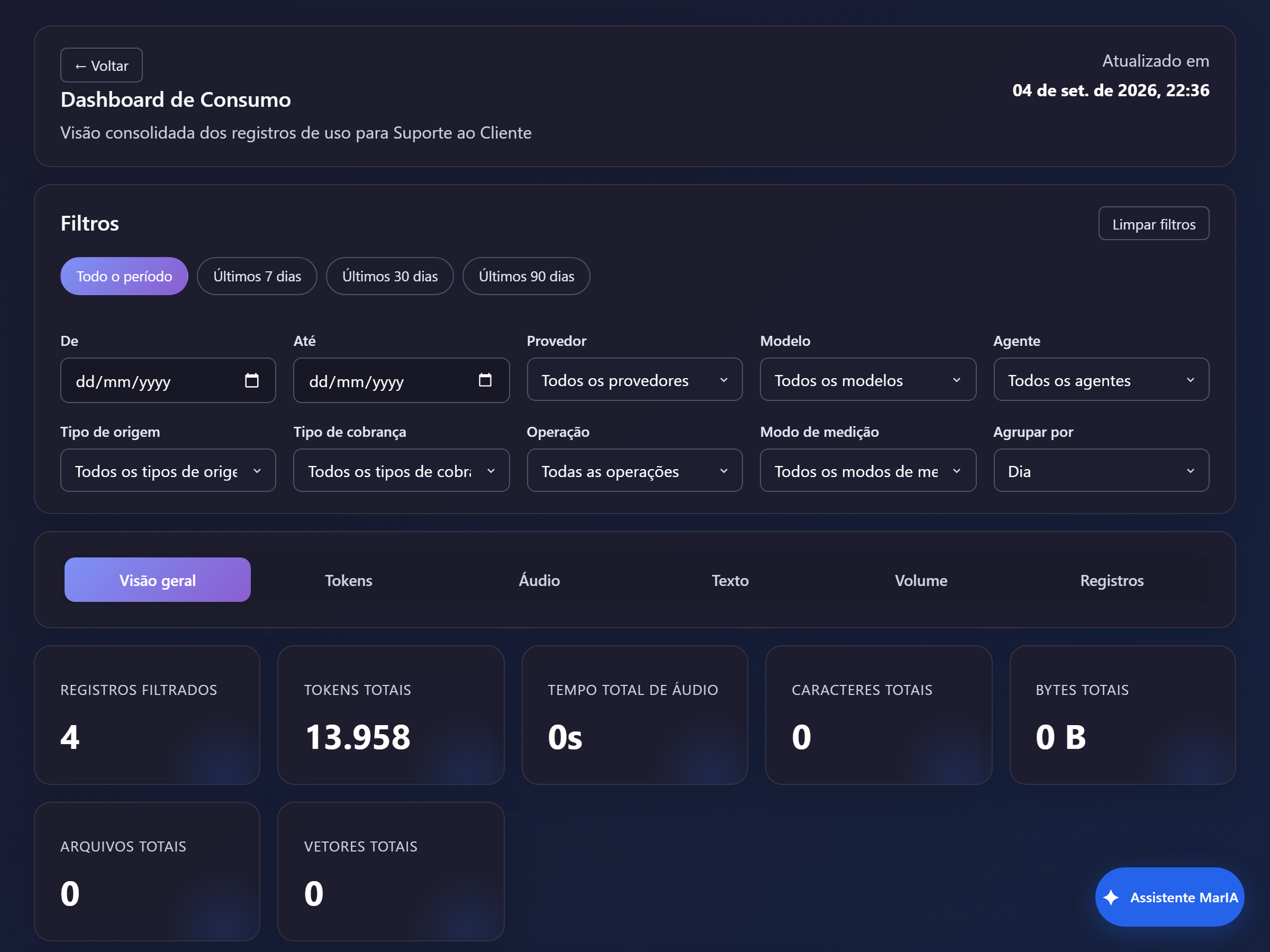Open the Assistente MarIA chat button
1270x952 pixels.
(x=1169, y=897)
